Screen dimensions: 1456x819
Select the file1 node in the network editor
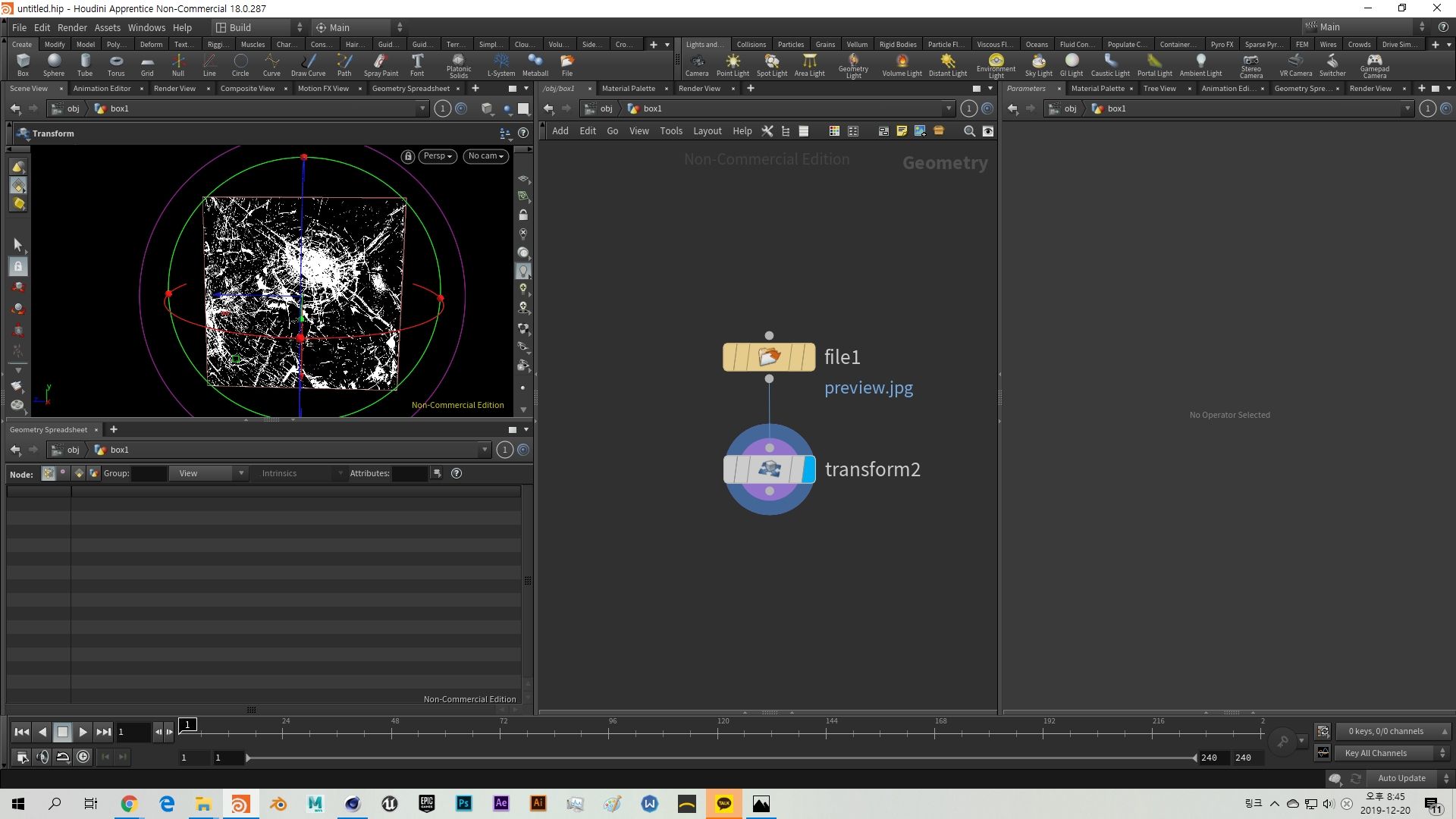[768, 356]
